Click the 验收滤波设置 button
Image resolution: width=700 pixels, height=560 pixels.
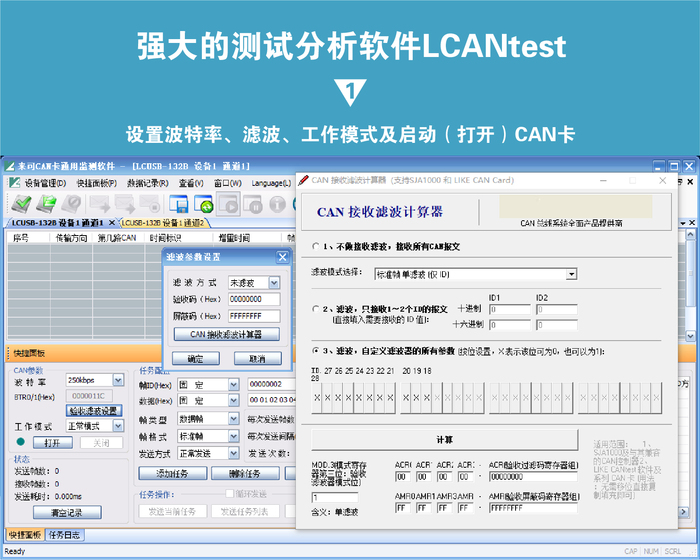(94, 410)
